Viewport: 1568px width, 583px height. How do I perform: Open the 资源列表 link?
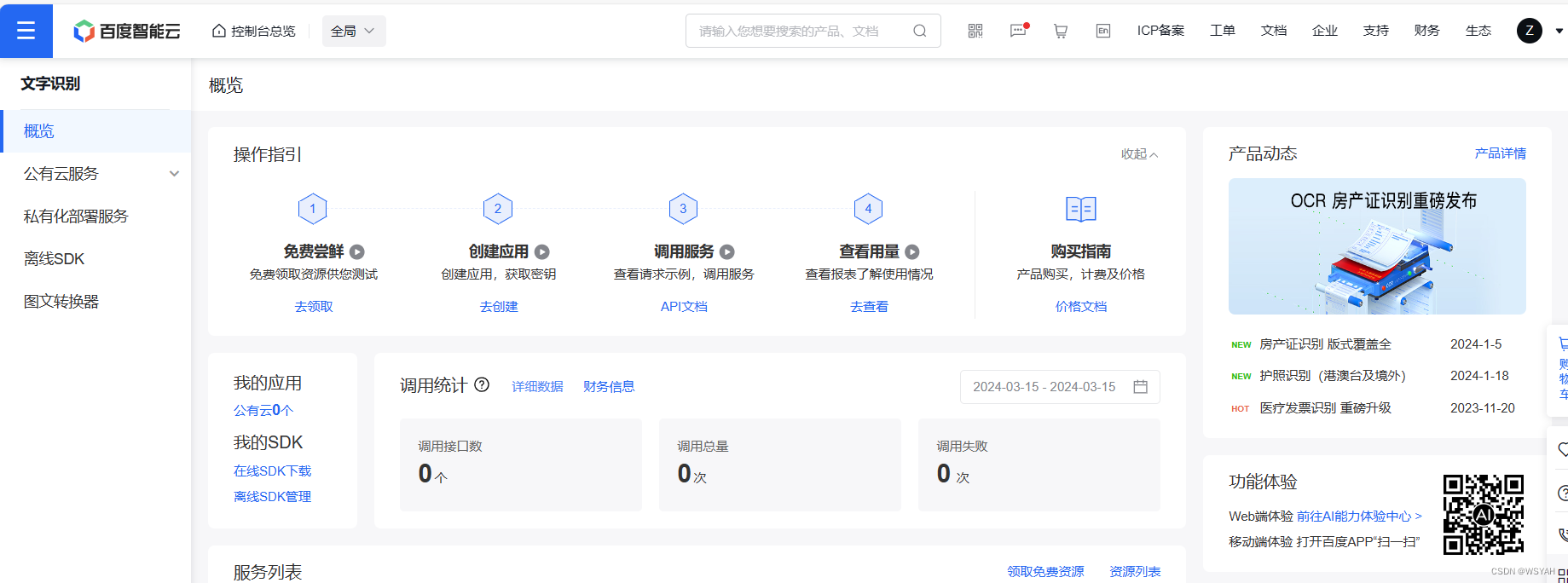click(x=1135, y=572)
